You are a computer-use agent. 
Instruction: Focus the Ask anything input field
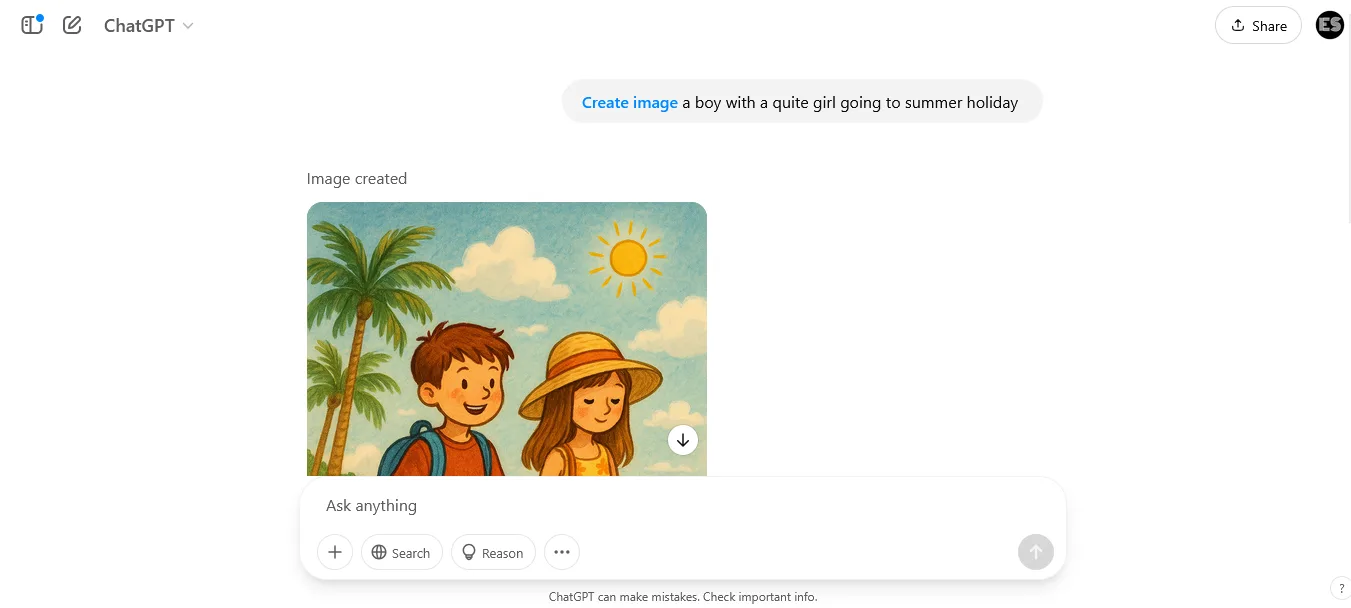680,506
